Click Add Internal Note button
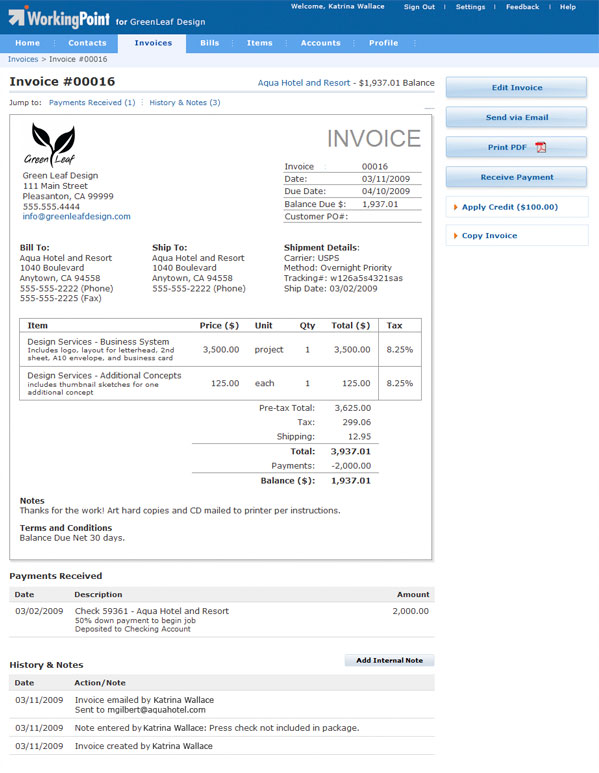Screen dimensions: 599x773 click(389, 660)
